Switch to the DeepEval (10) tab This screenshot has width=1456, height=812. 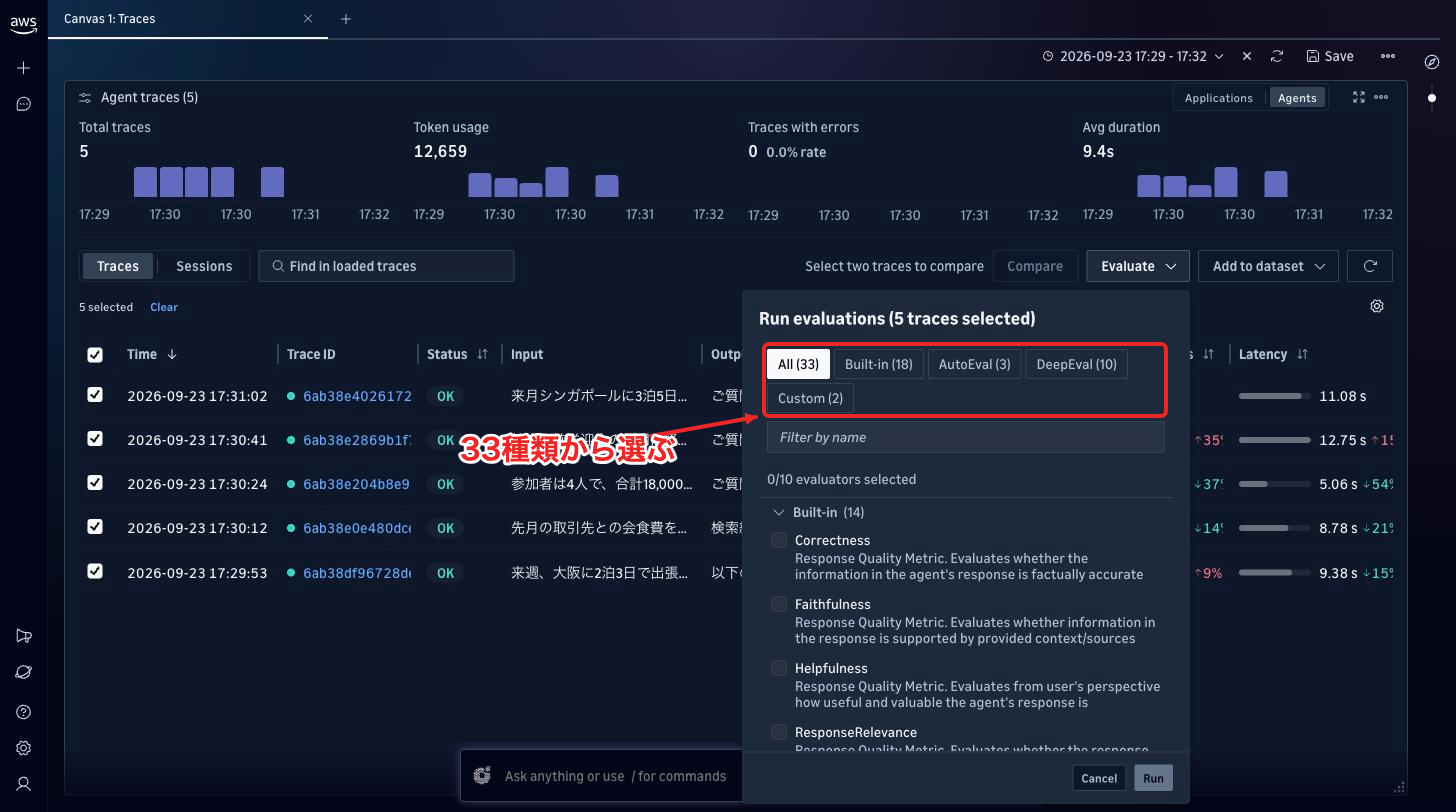(1077, 364)
